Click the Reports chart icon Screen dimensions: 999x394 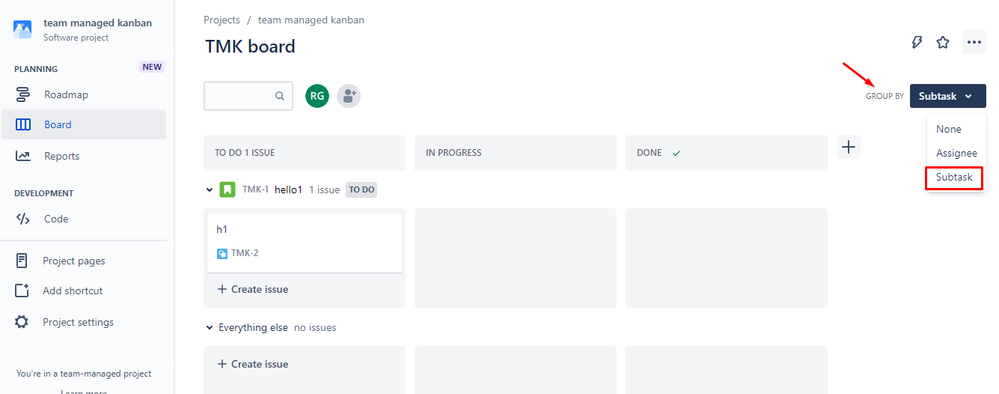pos(23,156)
